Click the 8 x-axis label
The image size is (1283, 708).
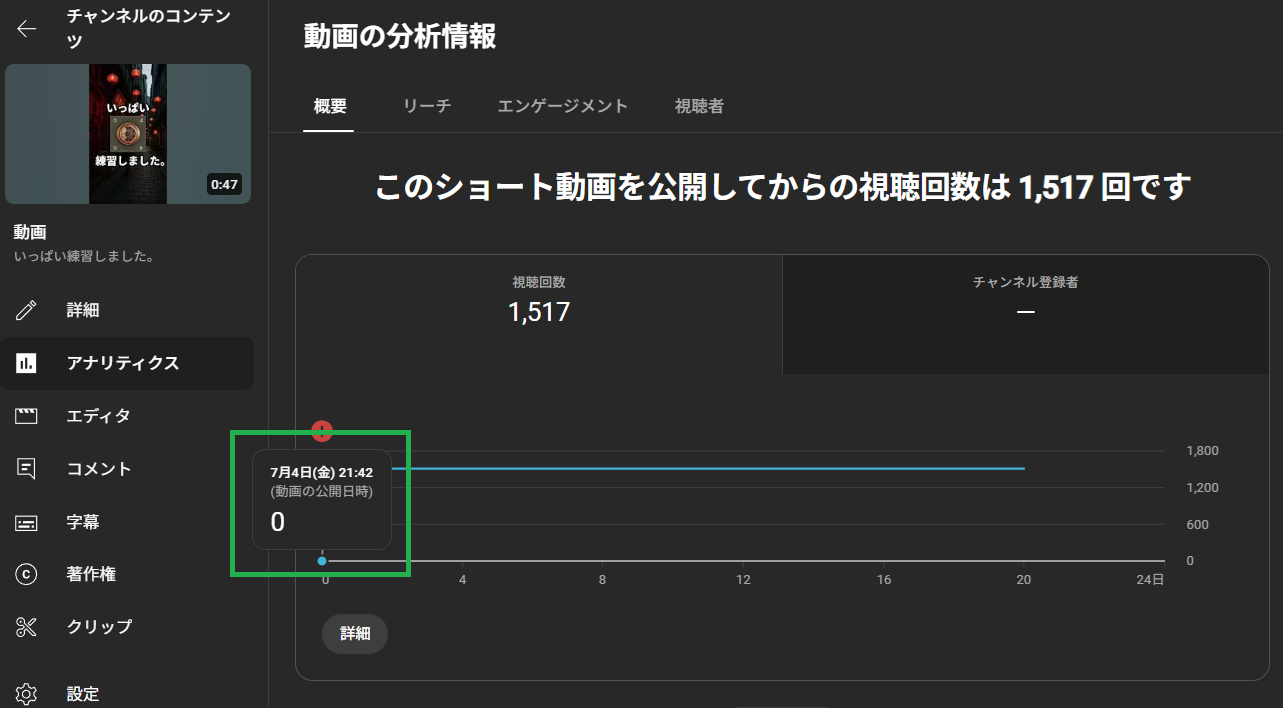(602, 580)
